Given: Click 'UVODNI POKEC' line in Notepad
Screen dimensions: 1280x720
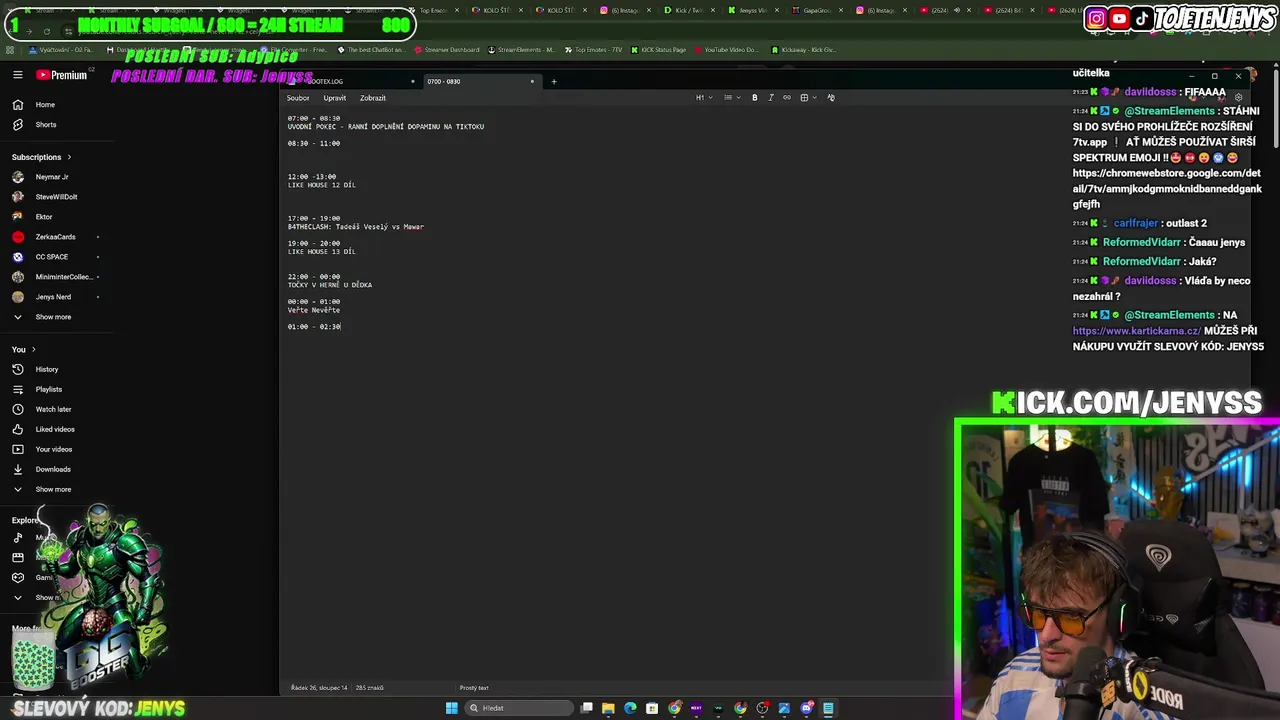Looking at the screenshot, I should (x=386, y=127).
